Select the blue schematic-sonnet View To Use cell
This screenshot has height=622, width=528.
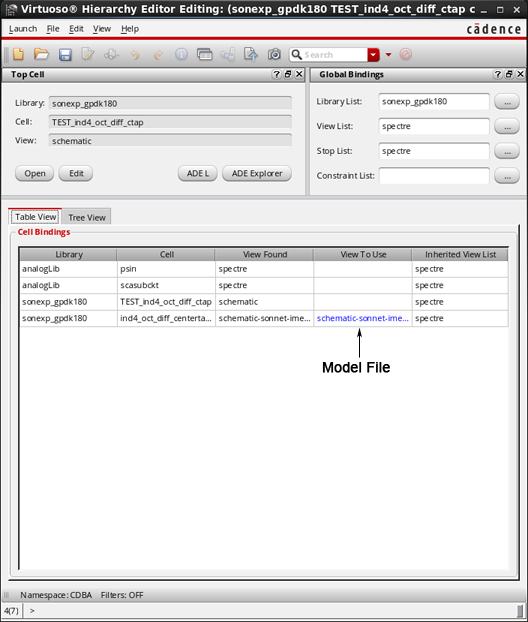363,318
